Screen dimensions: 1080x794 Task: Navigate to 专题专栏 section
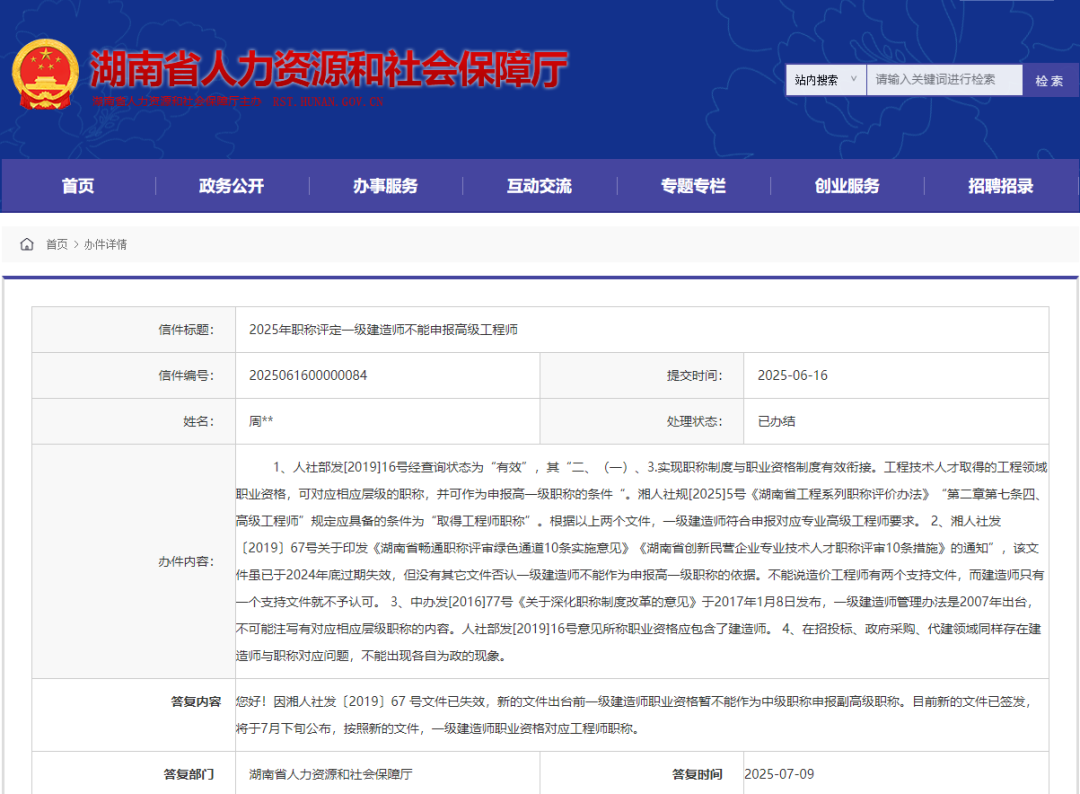tap(693, 186)
